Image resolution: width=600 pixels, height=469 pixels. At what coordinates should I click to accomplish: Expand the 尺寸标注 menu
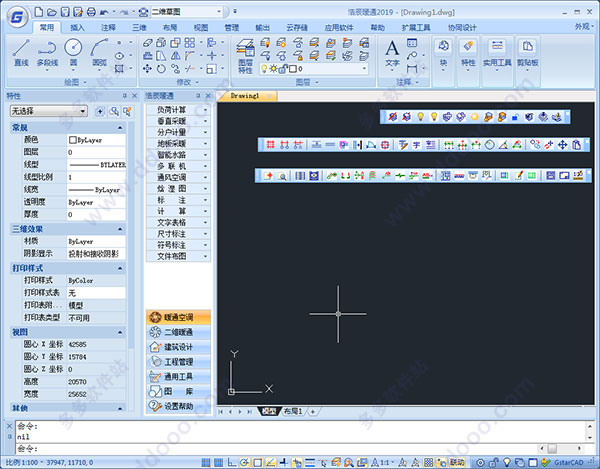(178, 234)
